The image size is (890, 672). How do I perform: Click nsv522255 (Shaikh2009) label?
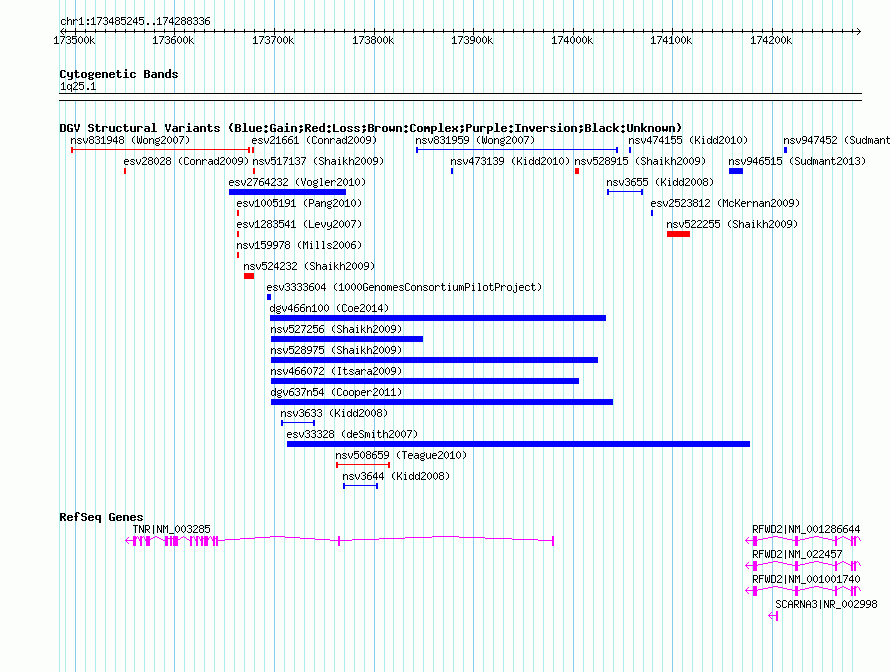click(732, 224)
